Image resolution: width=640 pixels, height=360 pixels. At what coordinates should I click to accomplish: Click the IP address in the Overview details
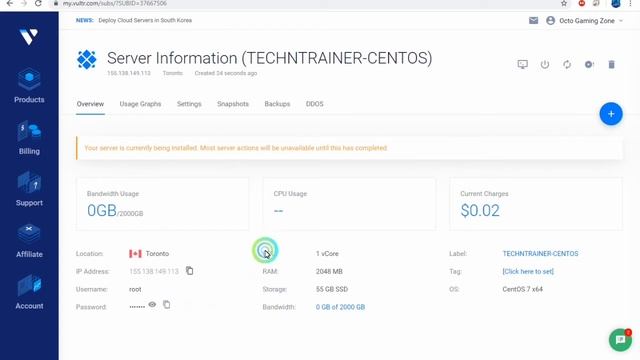154,271
